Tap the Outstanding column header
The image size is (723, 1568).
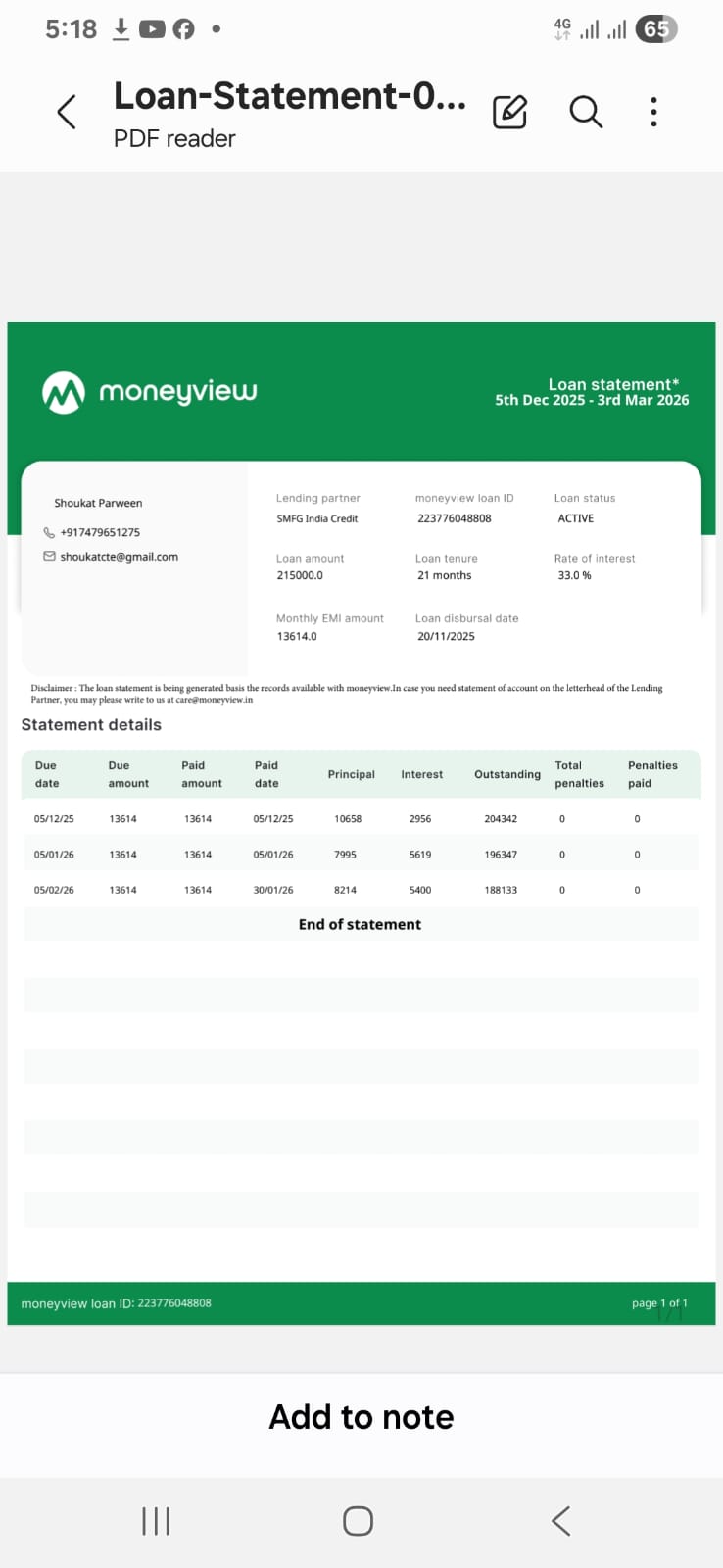(x=506, y=774)
